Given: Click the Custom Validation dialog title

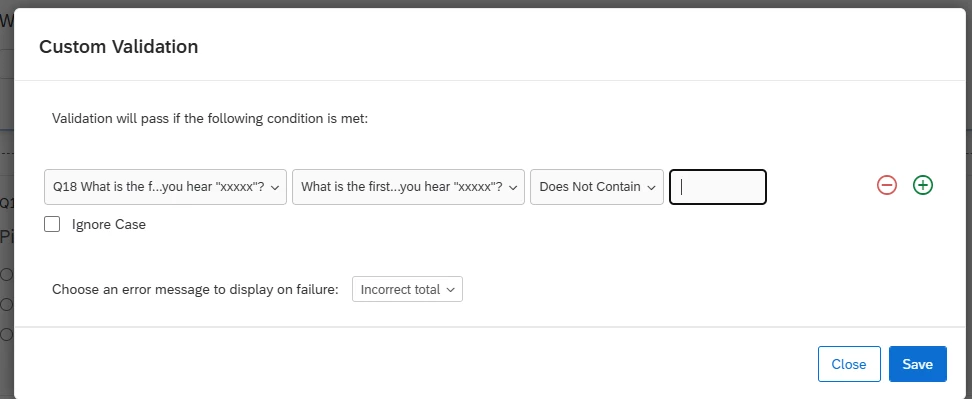Looking at the screenshot, I should click(x=118, y=46).
